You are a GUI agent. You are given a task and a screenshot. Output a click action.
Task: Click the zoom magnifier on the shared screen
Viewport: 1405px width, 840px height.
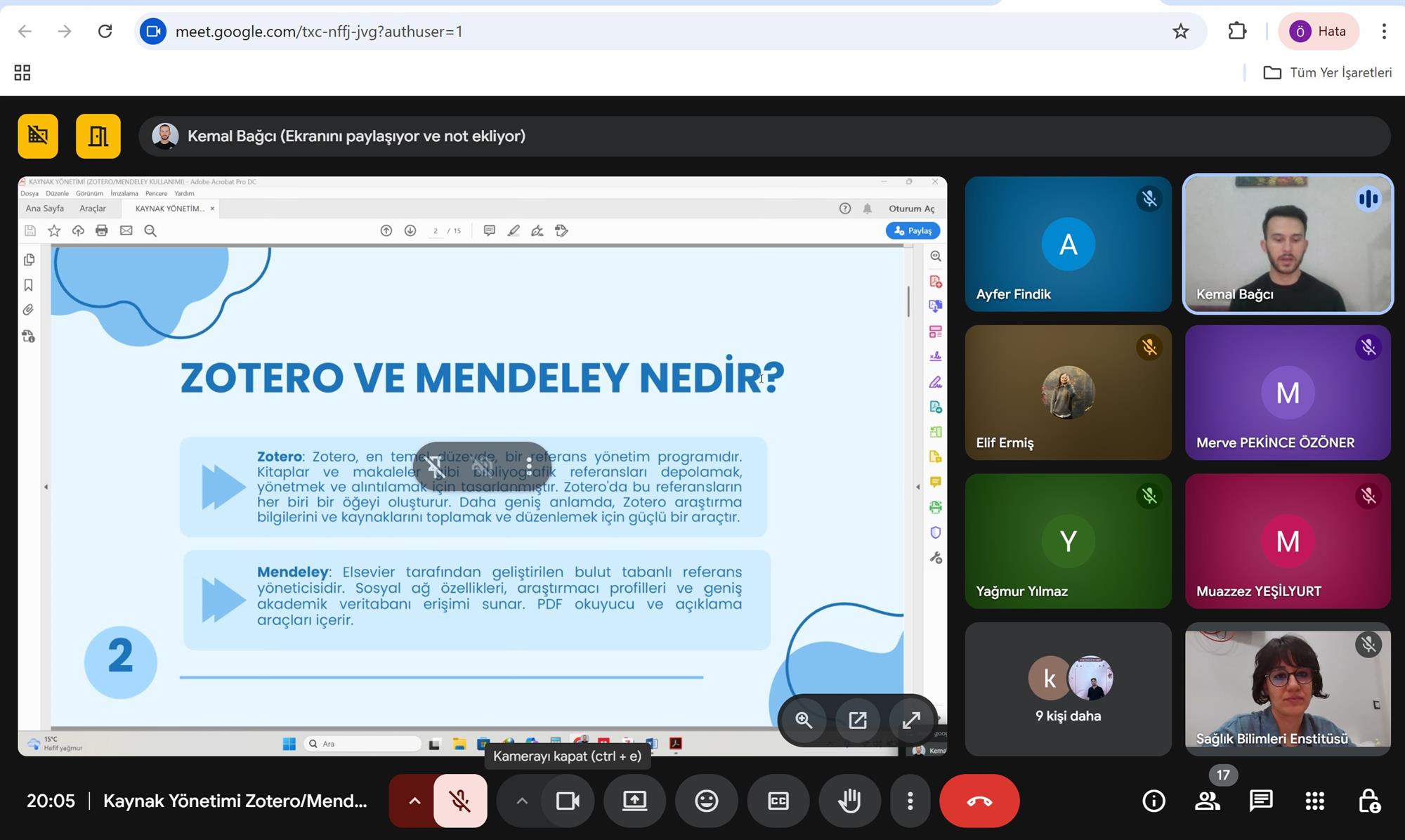click(x=804, y=720)
